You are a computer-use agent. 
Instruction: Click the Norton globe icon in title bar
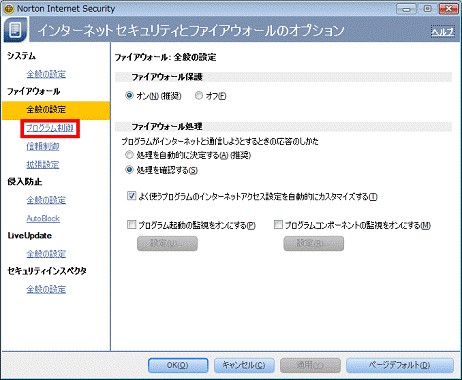[9, 9]
